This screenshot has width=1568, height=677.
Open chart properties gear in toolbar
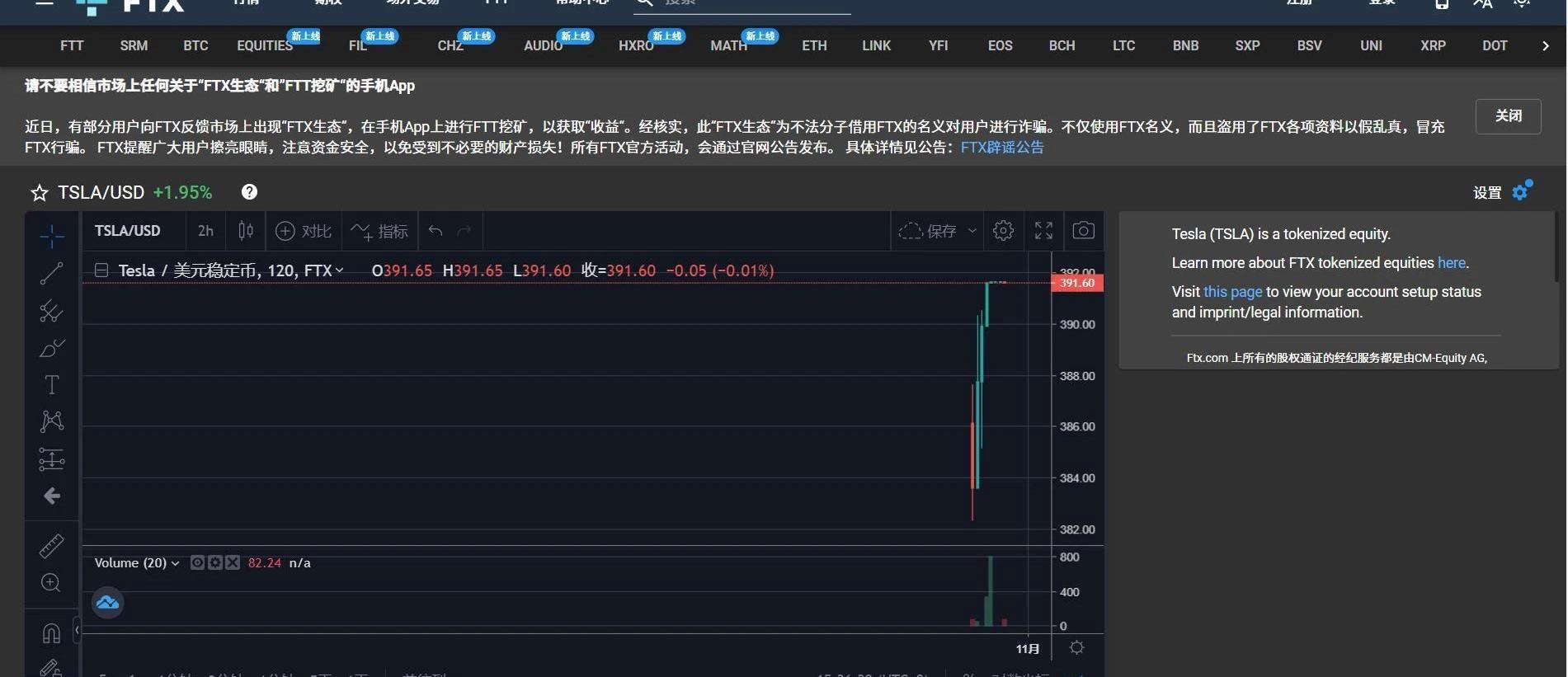click(1003, 231)
